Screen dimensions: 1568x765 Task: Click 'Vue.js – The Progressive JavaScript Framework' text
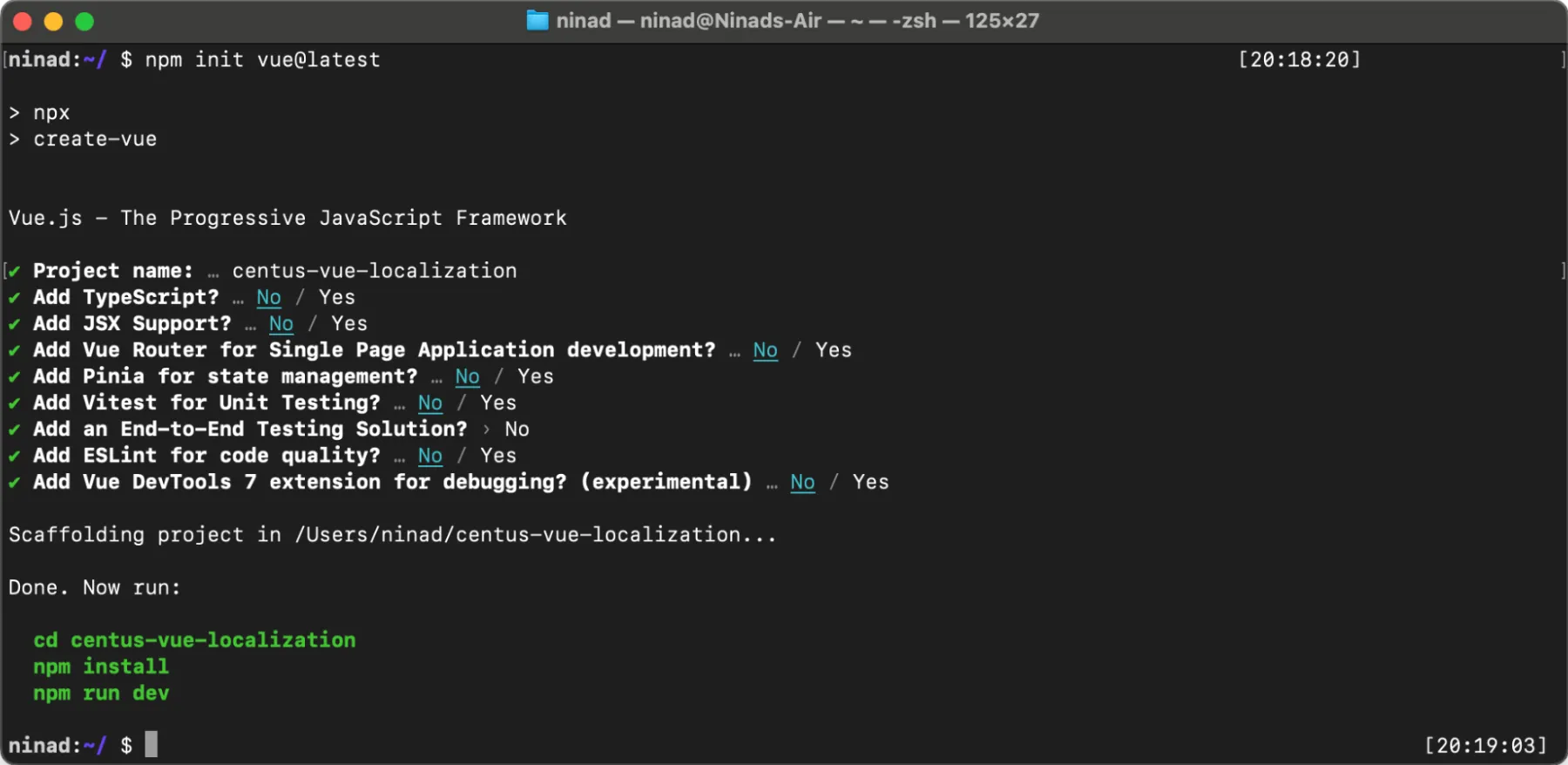tap(287, 218)
